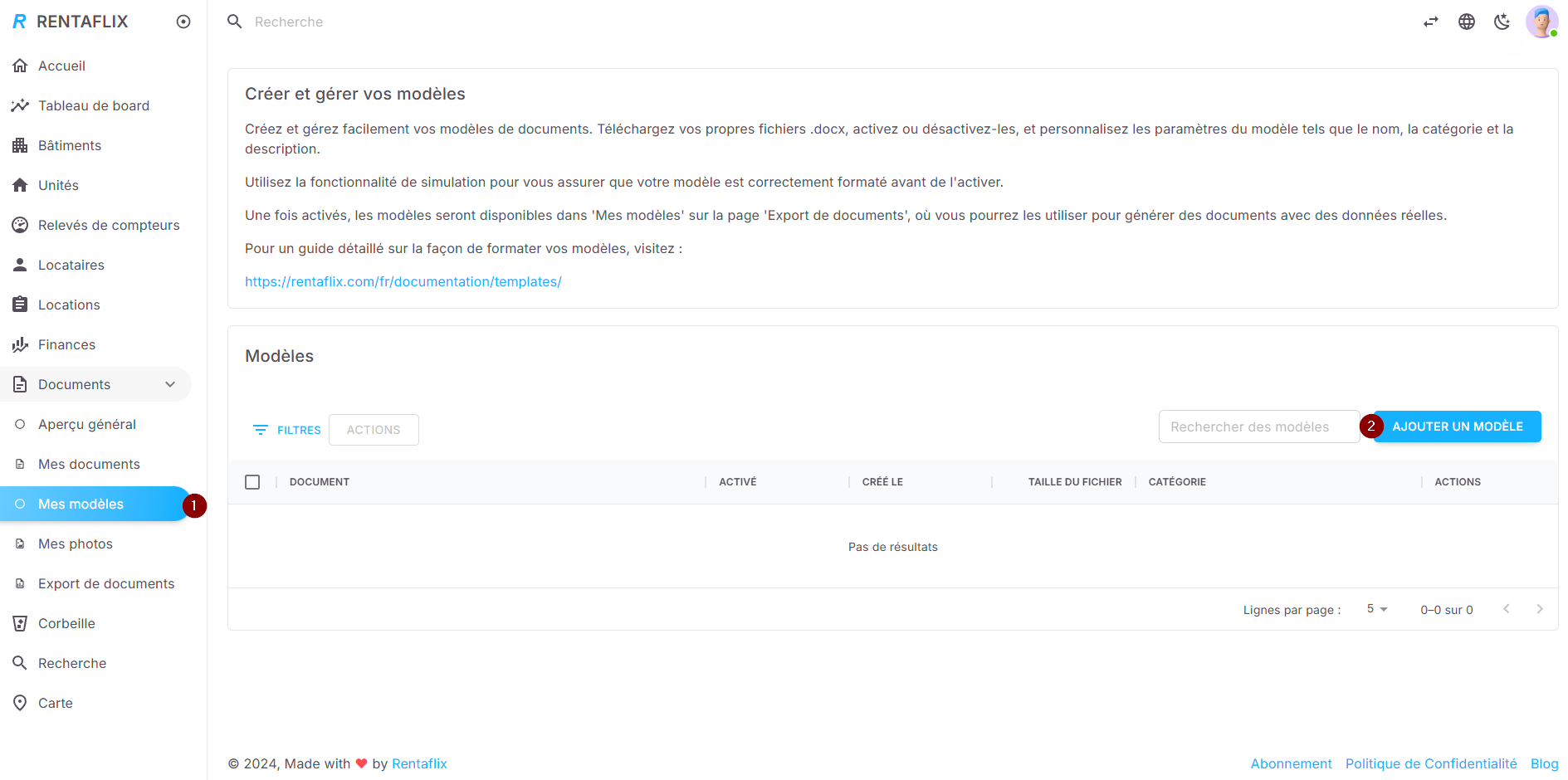Navigate to Mes documents in the sidebar
The width and height of the screenshot is (1568, 780).
point(89,464)
